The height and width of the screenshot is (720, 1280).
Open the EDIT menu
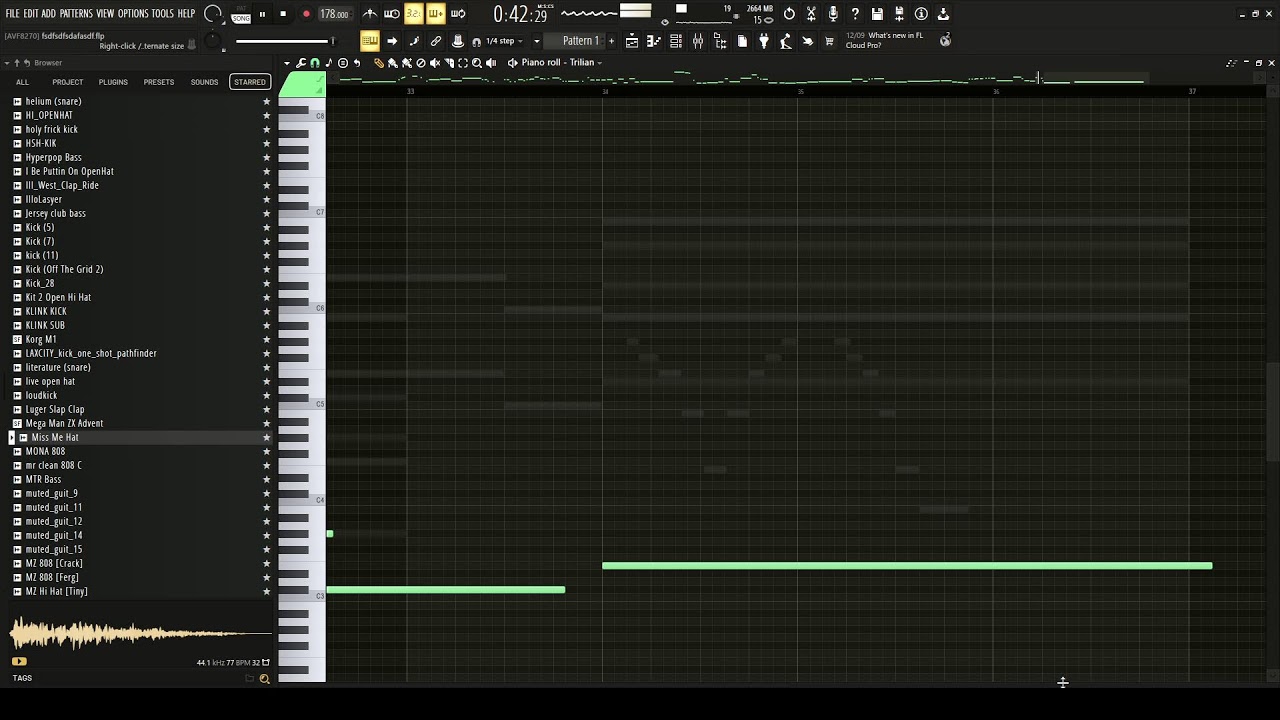[31, 14]
